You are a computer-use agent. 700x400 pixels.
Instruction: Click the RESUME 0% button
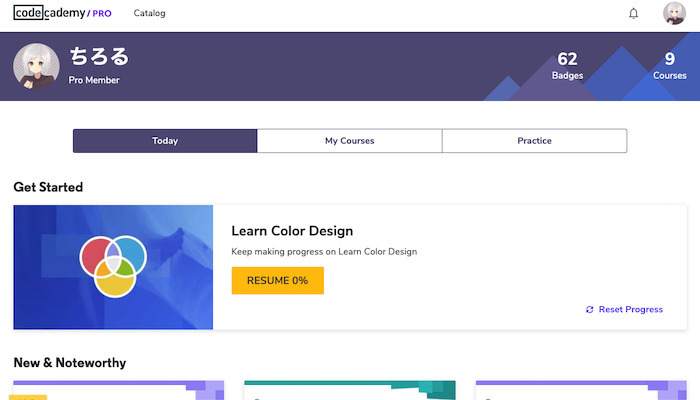[x=278, y=280]
